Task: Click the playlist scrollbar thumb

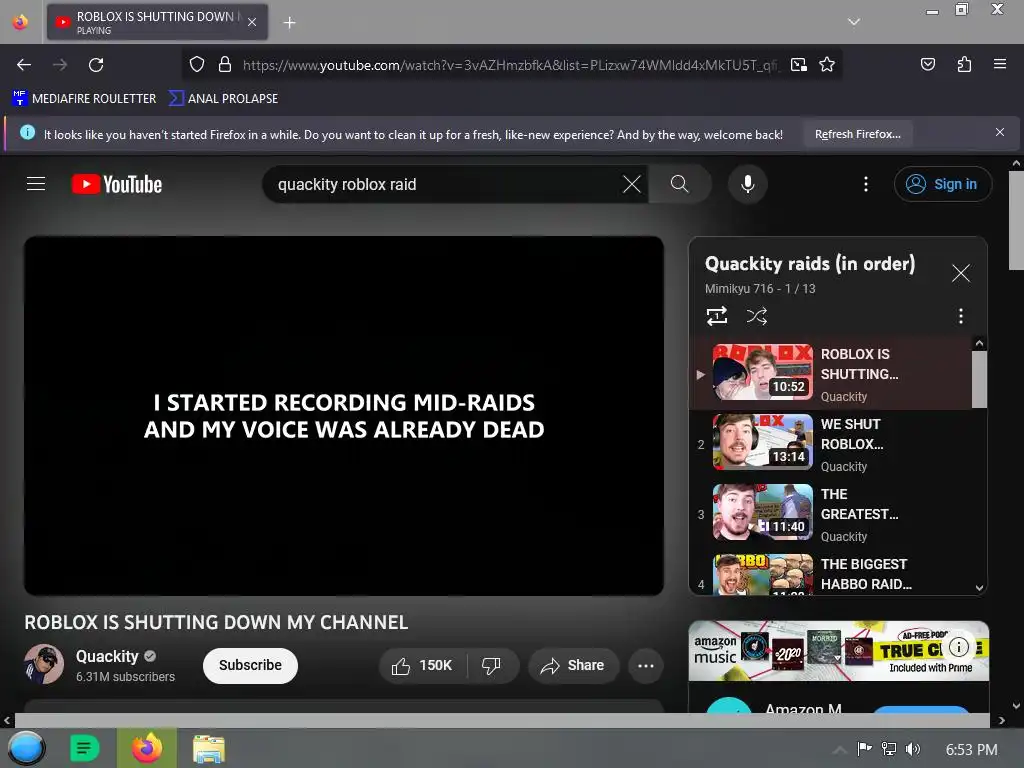Action: pyautogui.click(x=979, y=379)
